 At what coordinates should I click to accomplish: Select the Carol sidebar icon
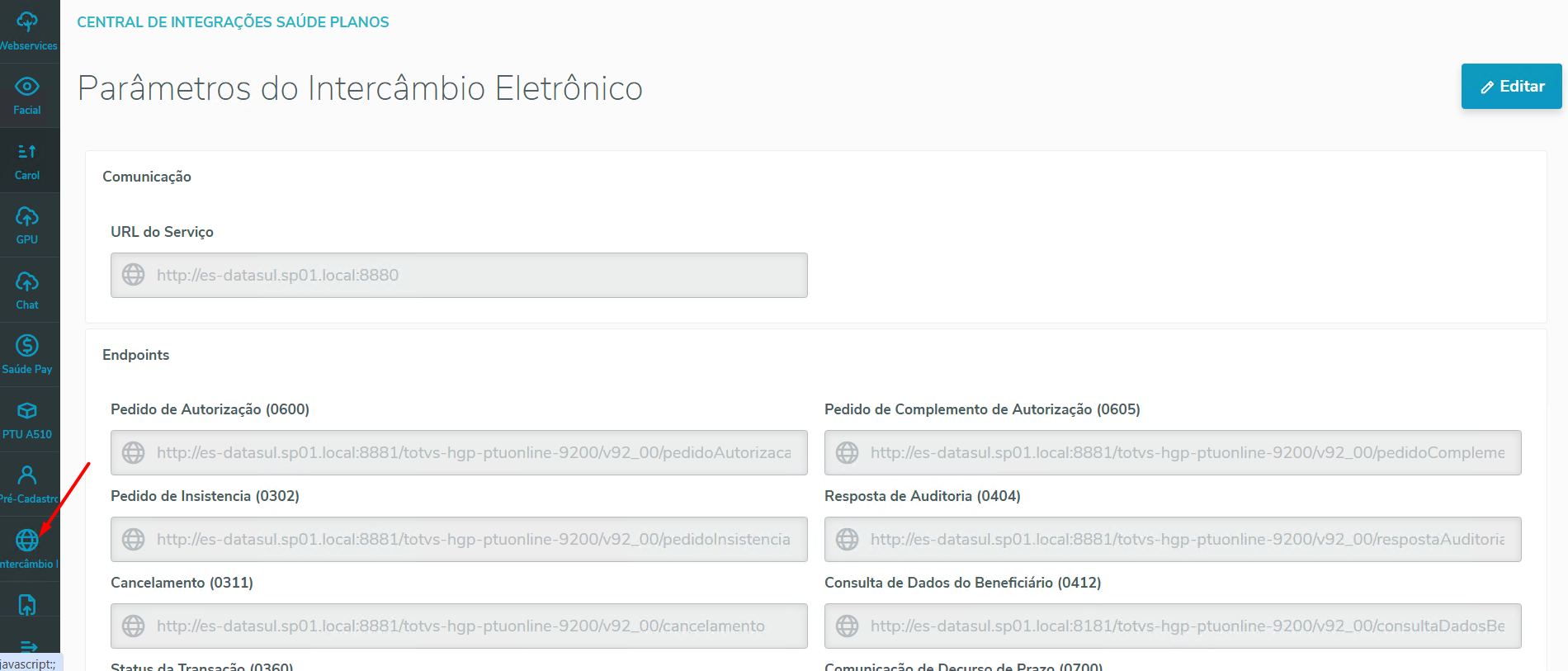pyautogui.click(x=27, y=159)
